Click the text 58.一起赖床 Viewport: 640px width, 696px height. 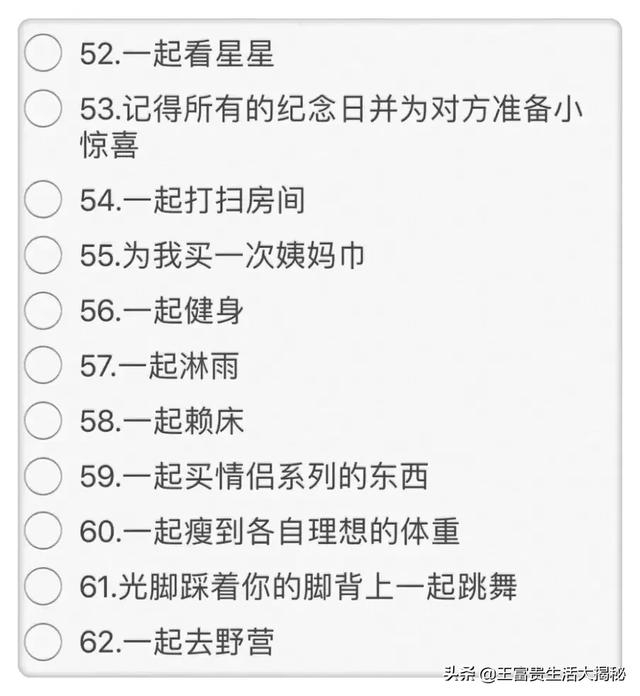(162, 421)
